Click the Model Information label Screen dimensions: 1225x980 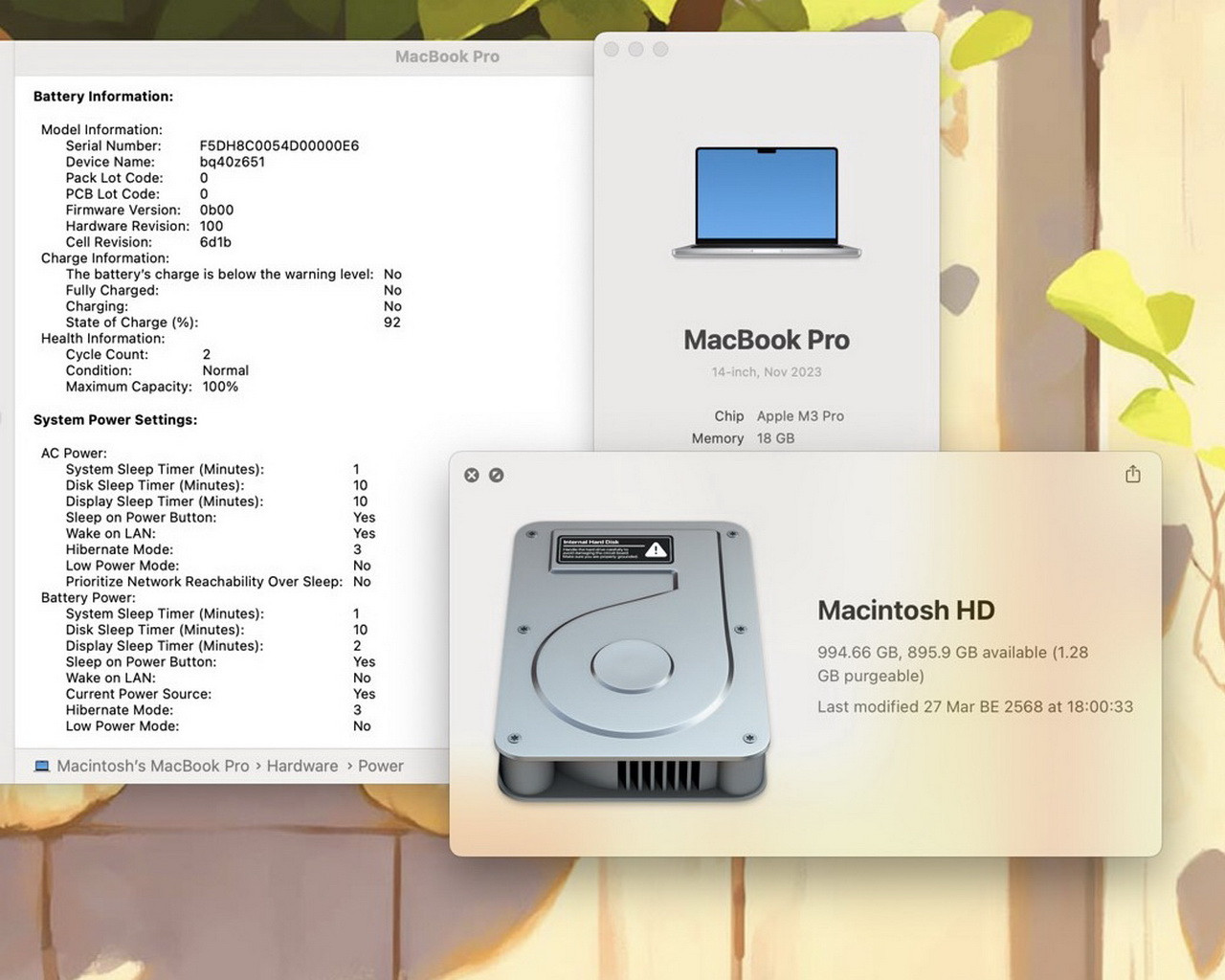point(101,129)
